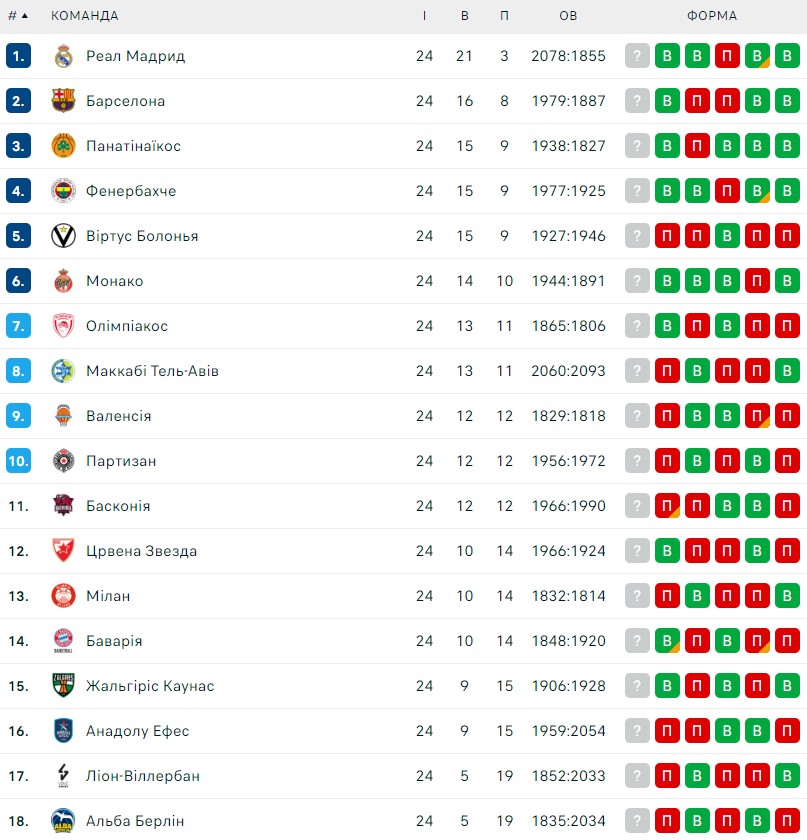Click the gray ? upcoming match badge for Барселона
Screen dimensions: 807x840
point(637,101)
